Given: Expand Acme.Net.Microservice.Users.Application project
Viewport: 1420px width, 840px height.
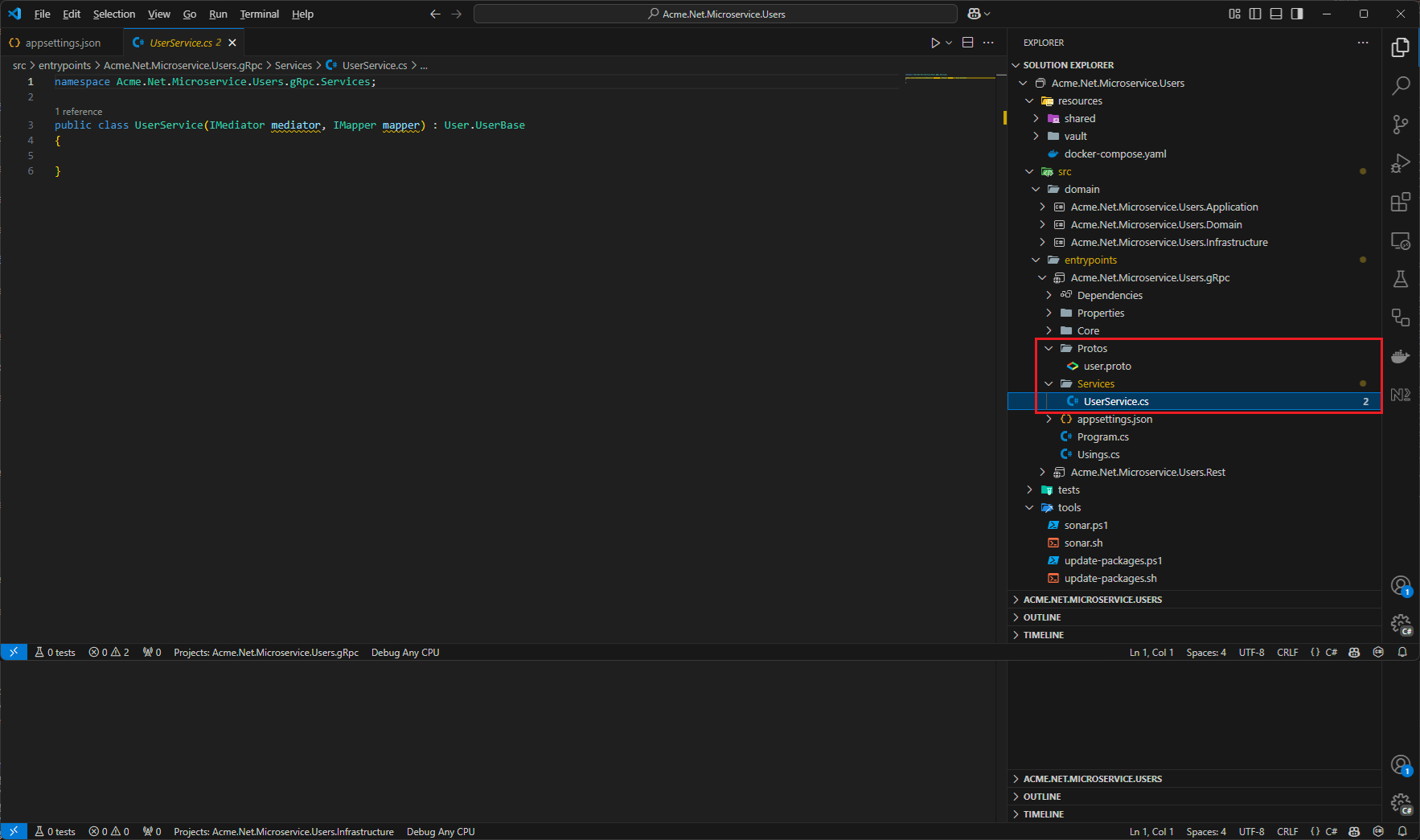Looking at the screenshot, I should pos(1042,207).
